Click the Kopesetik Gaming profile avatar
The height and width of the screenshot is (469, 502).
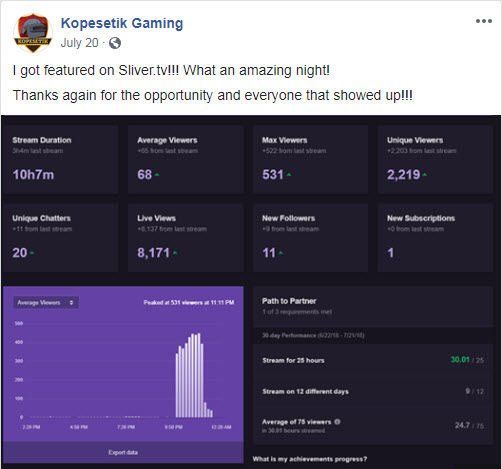(33, 33)
